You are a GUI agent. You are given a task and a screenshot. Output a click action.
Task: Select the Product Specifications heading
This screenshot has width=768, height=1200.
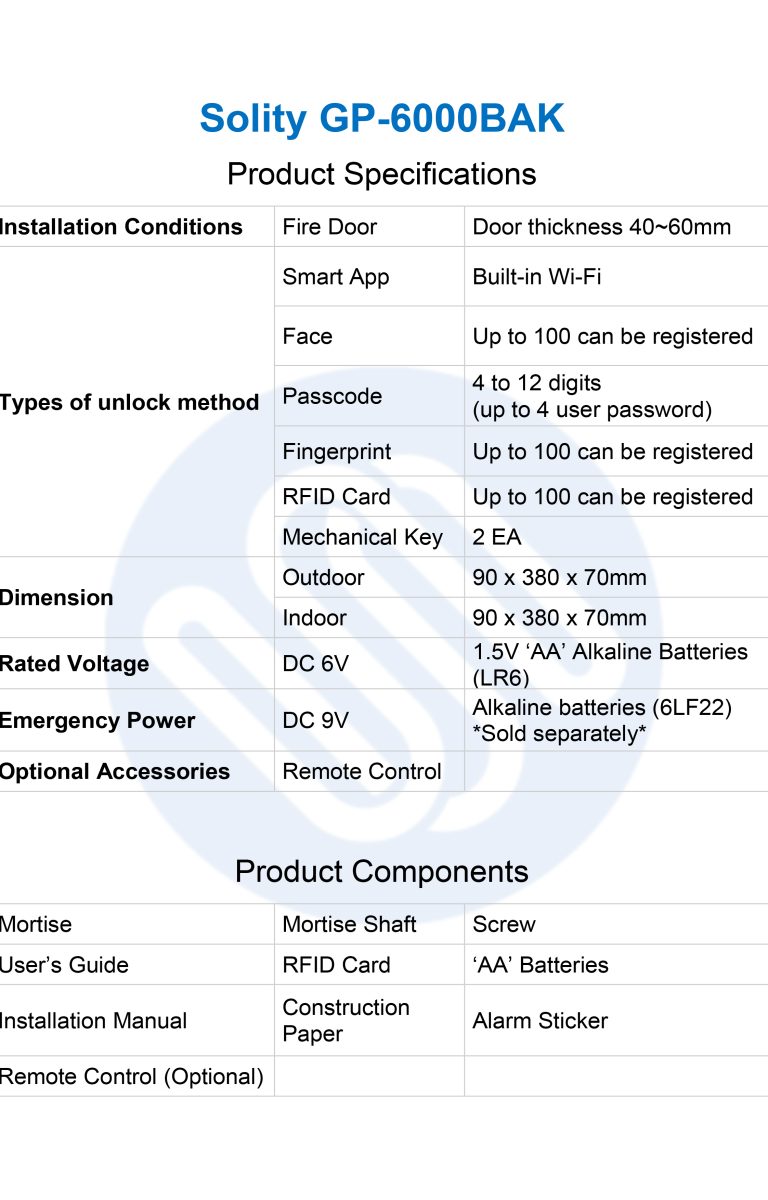click(382, 174)
